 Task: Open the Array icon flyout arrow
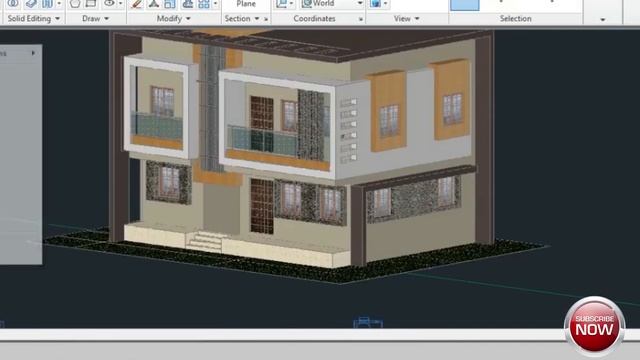coord(216,4)
